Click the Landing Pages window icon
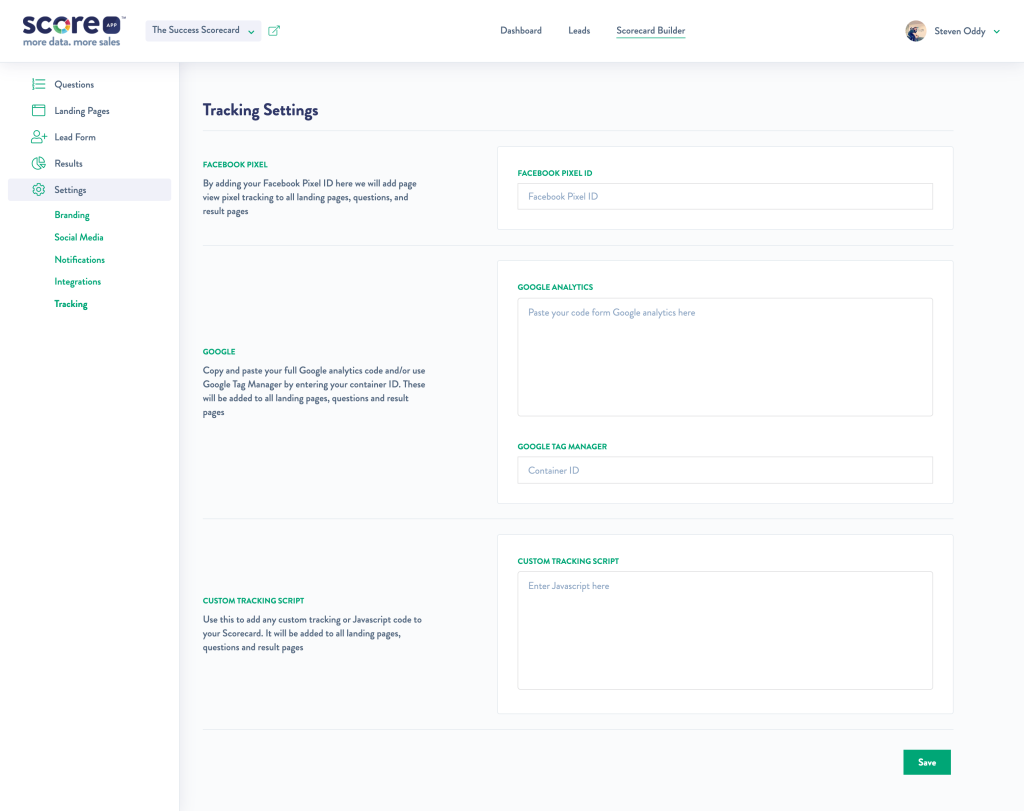 39,110
